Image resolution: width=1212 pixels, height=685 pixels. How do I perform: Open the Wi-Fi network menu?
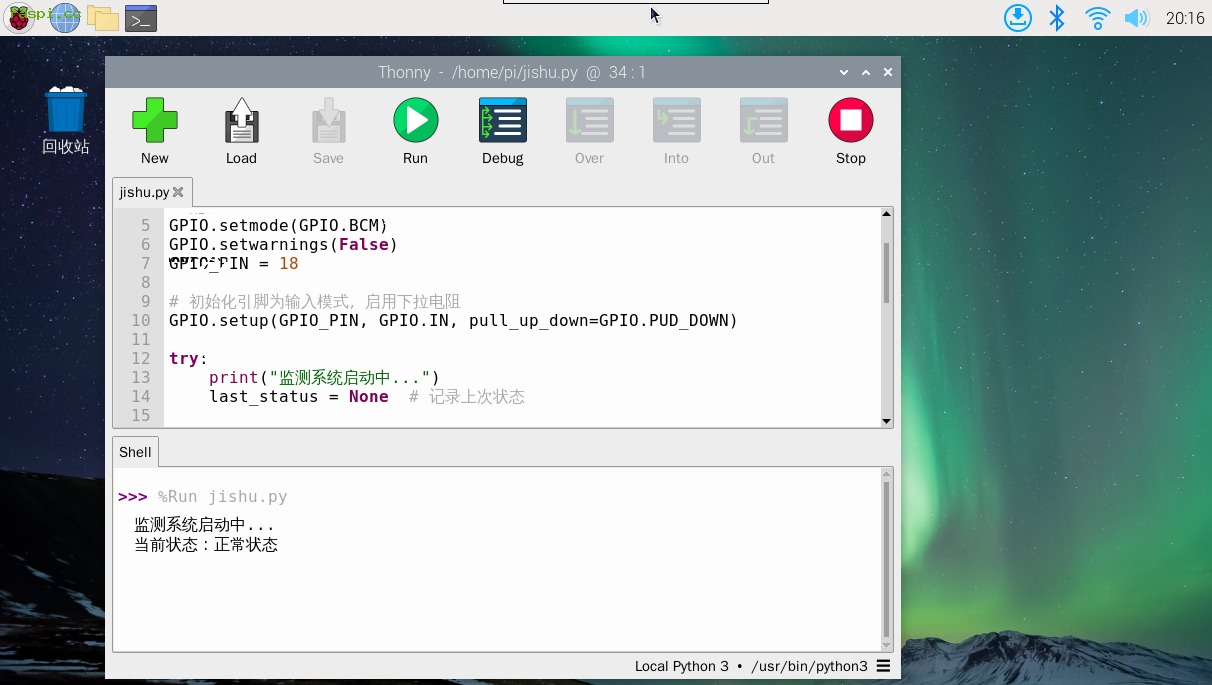1097,18
